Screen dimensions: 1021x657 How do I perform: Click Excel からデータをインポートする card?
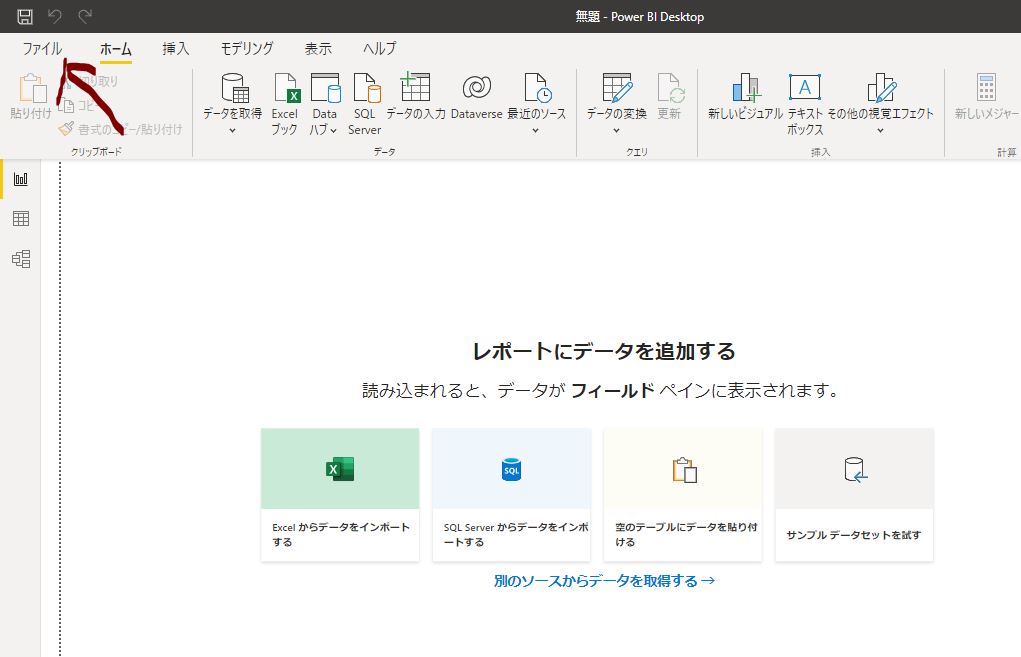pos(340,494)
